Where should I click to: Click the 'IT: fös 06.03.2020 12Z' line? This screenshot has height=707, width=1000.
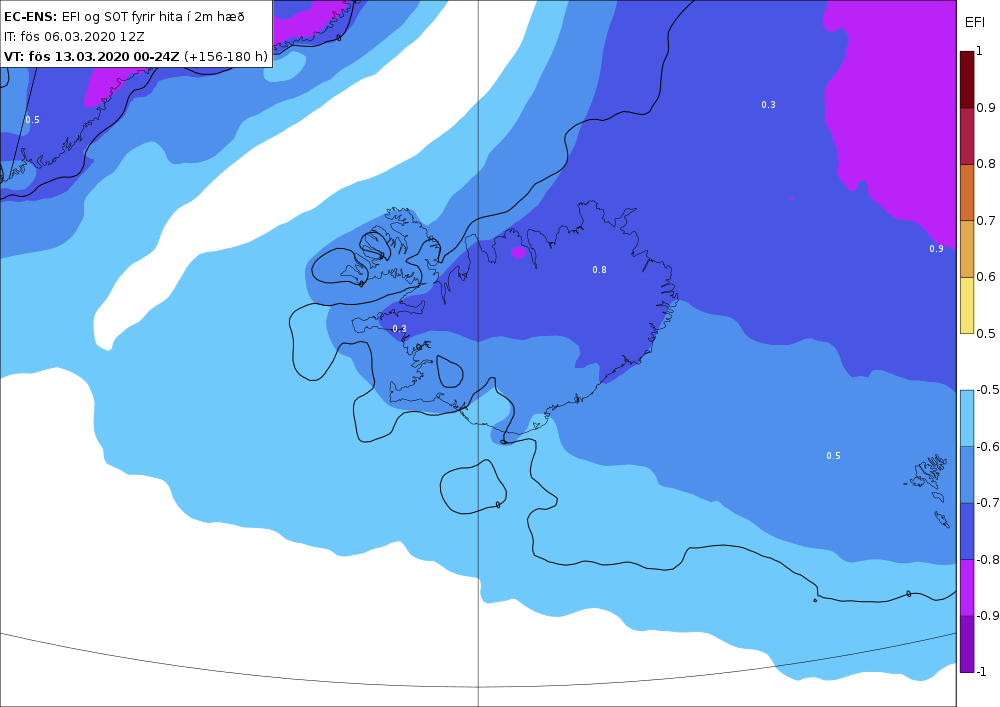[74, 36]
